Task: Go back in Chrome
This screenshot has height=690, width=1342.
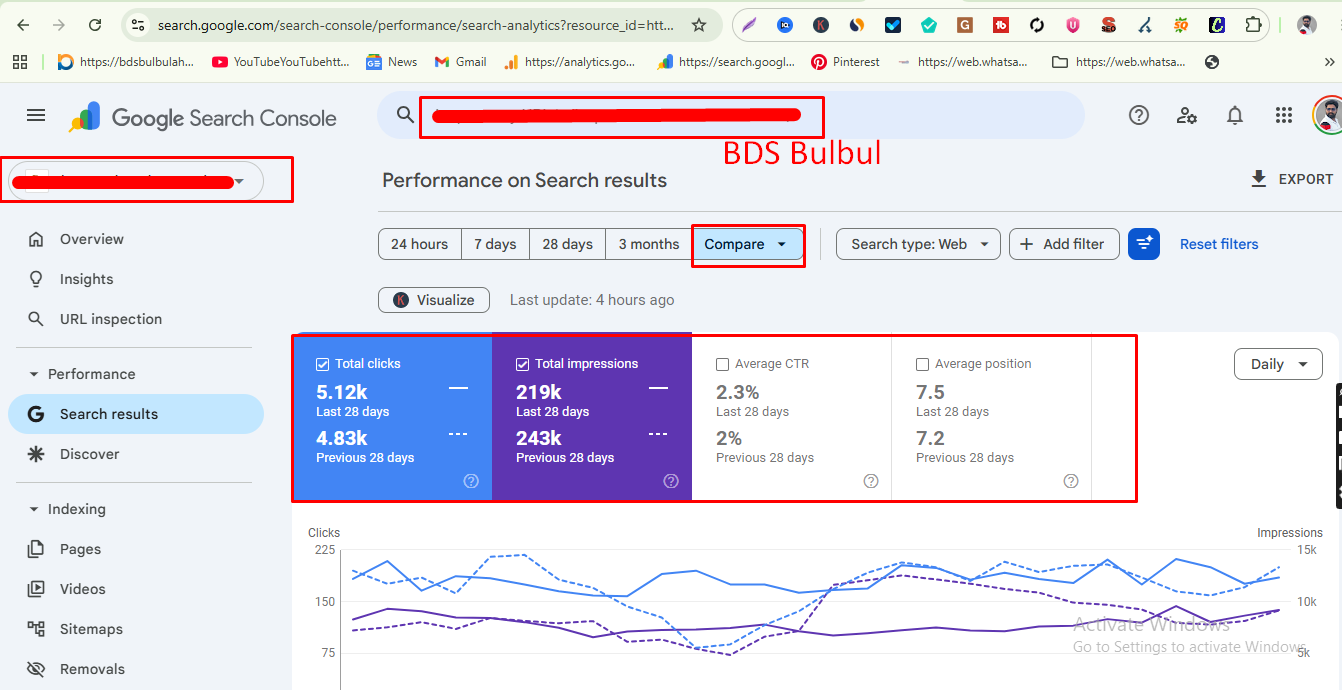Action: [x=23, y=25]
